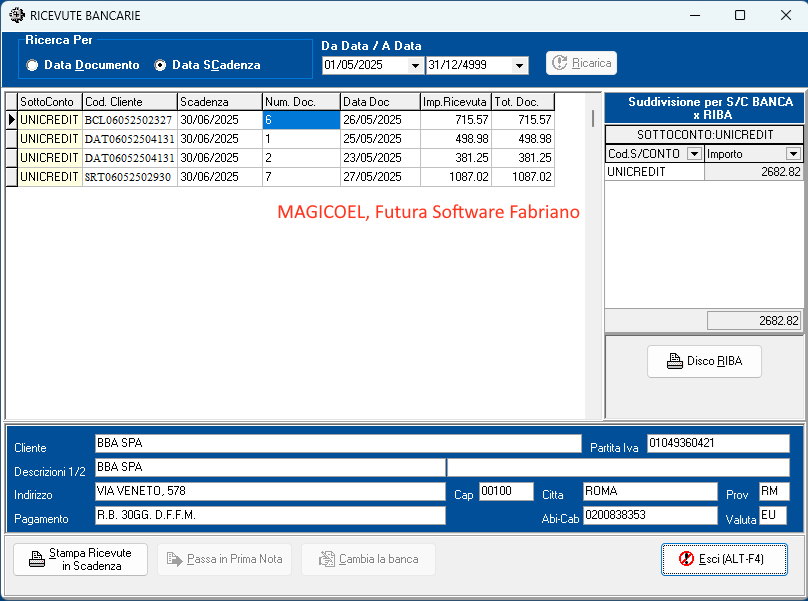Open the Cod.S/CONTO column dropdown
The height and width of the screenshot is (601, 808).
click(x=695, y=154)
